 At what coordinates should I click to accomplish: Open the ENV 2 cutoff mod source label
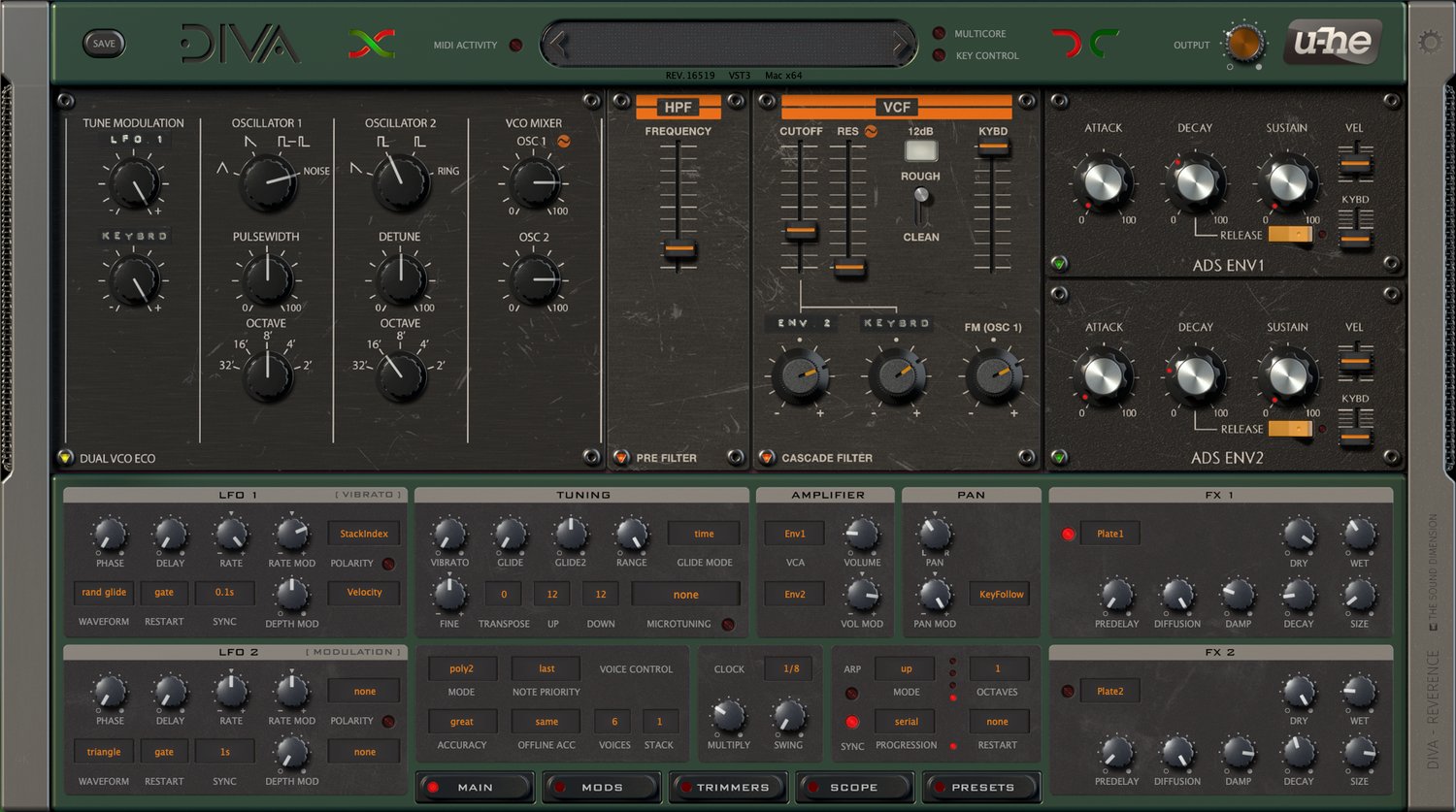coord(802,323)
